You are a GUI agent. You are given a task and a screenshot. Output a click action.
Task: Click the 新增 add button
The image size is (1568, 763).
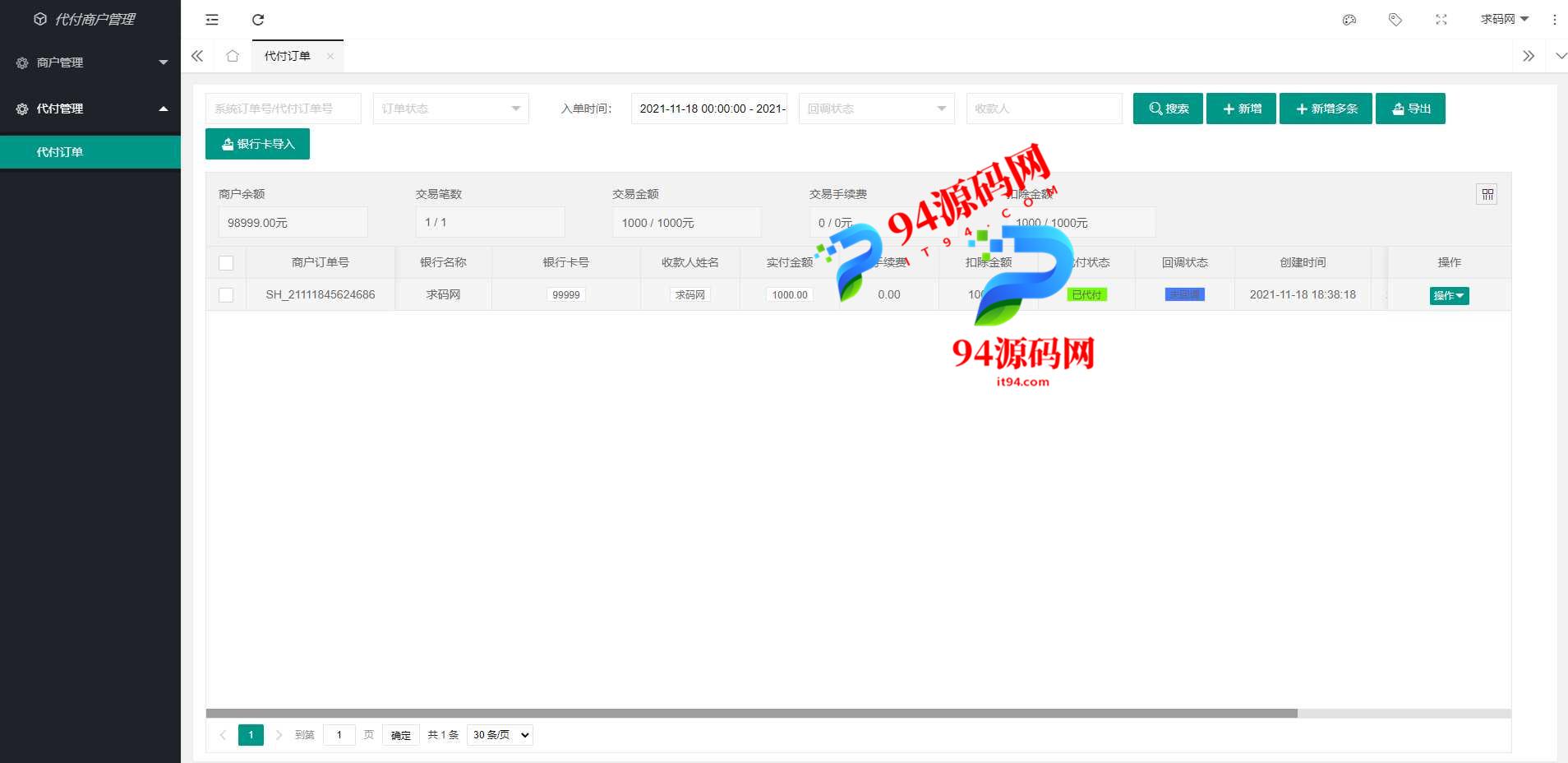(x=1241, y=109)
